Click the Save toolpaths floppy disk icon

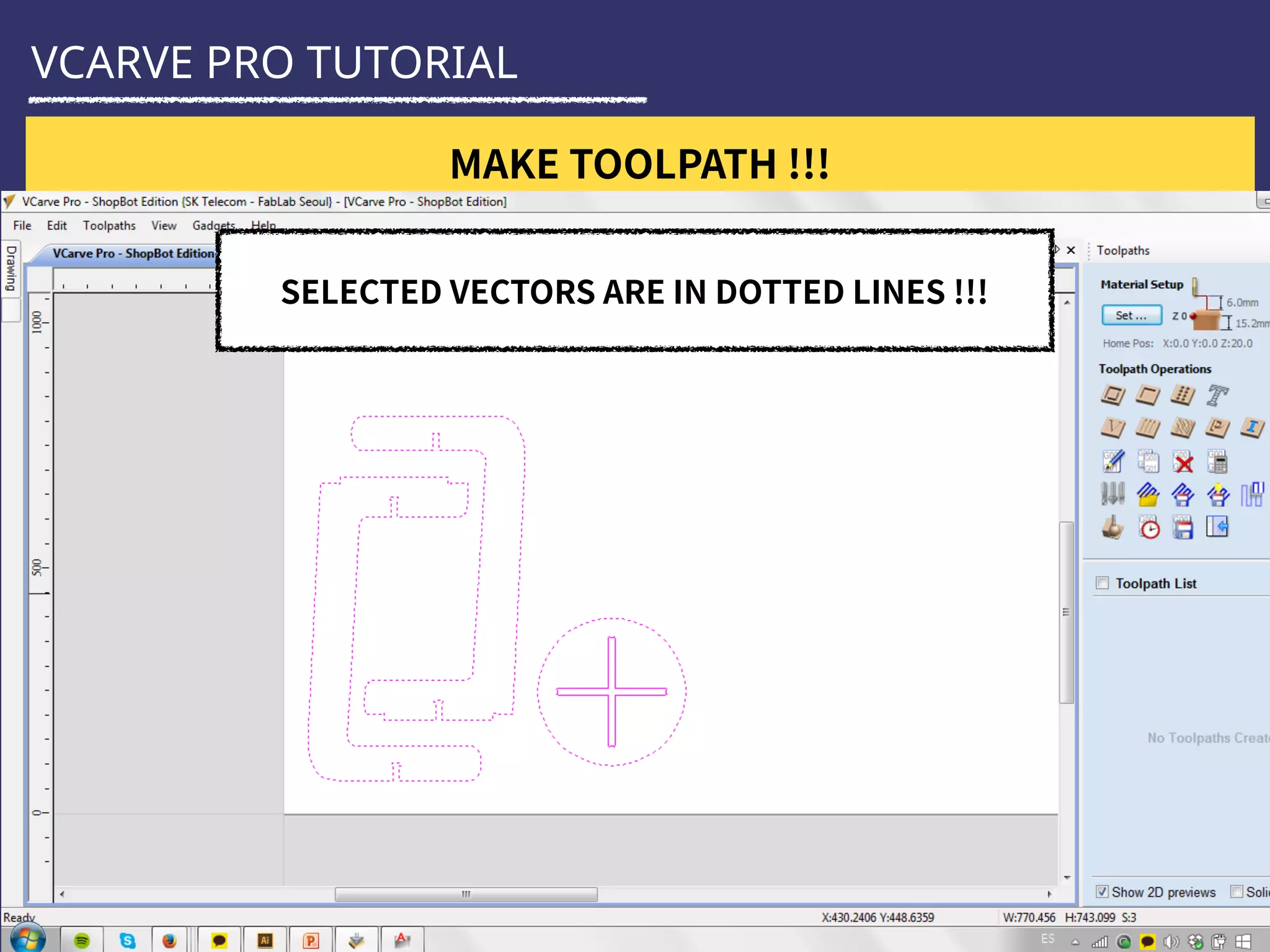[1183, 527]
